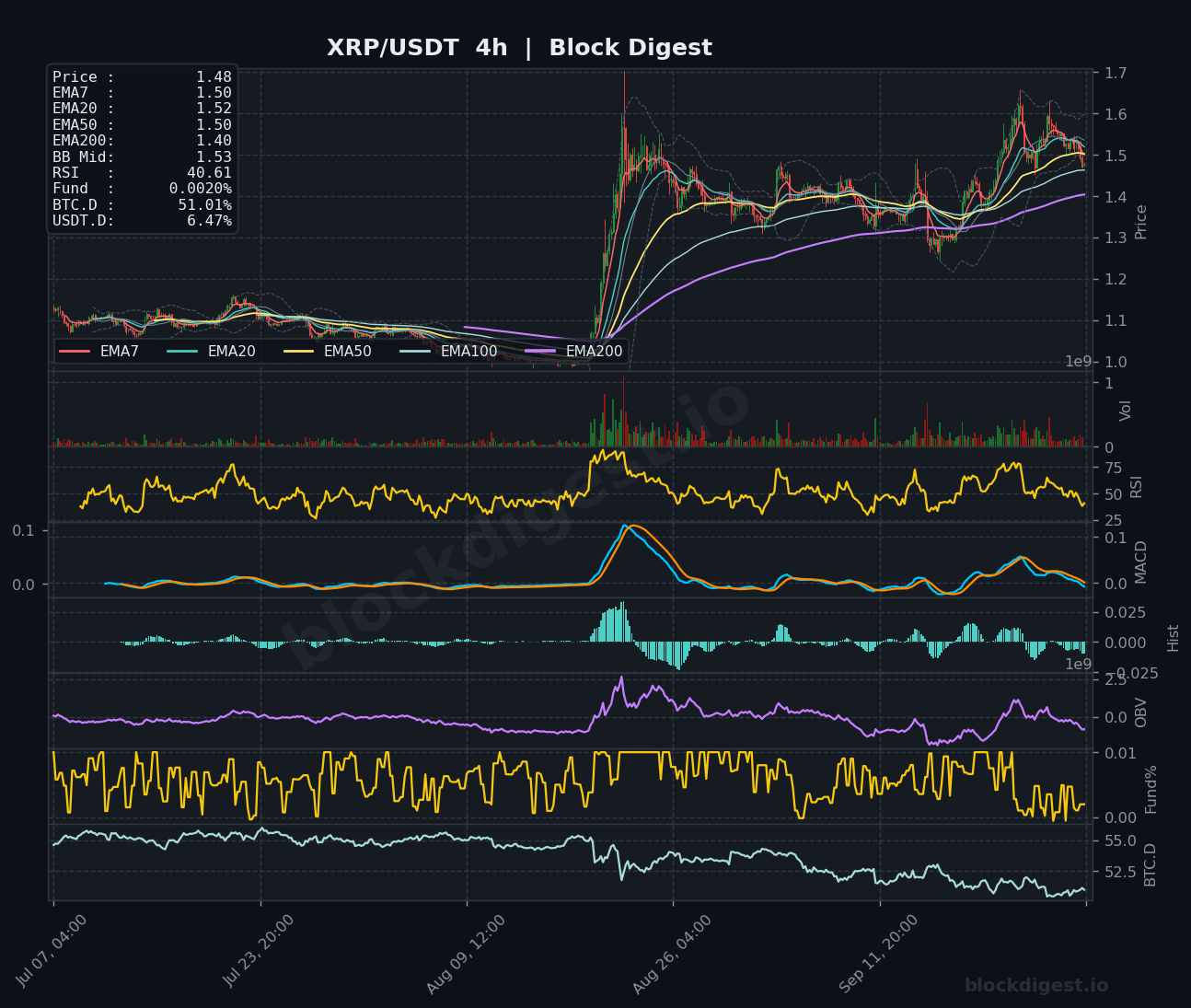This screenshot has height=1008, width=1191.
Task: Click the MACD axis label
Action: click(x=1141, y=562)
